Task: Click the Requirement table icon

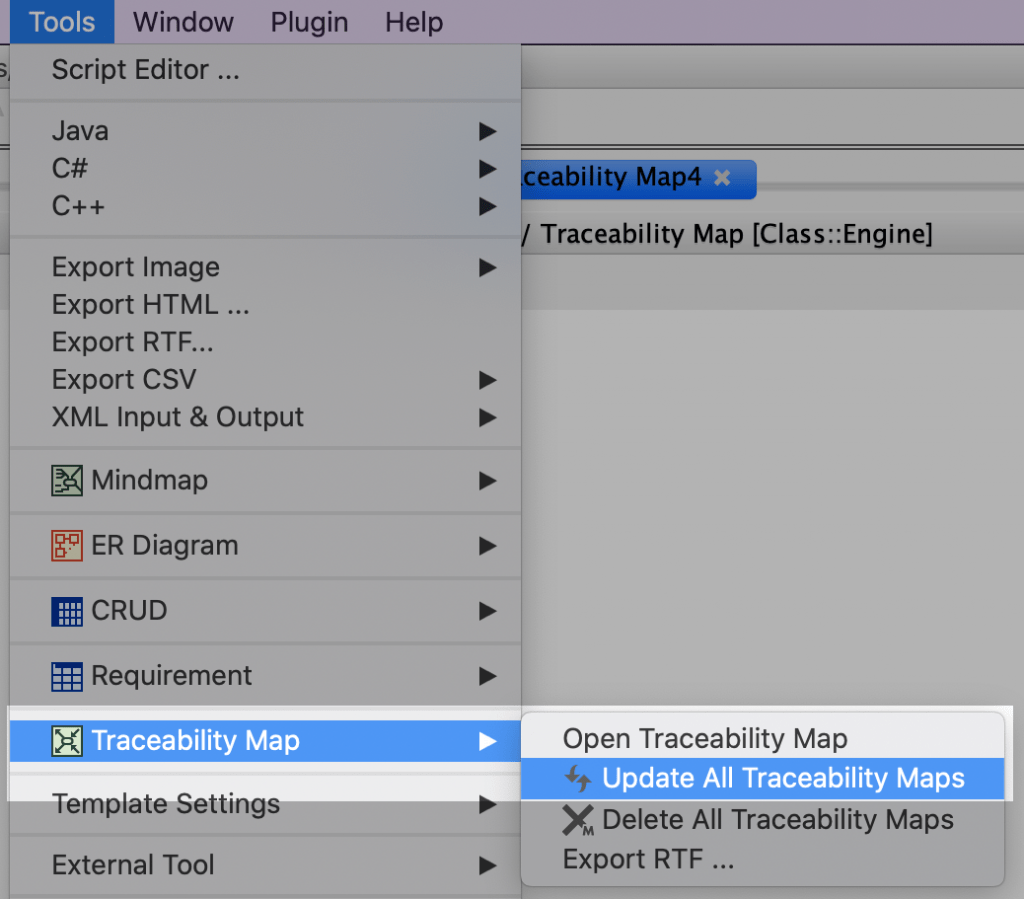Action: 67,677
